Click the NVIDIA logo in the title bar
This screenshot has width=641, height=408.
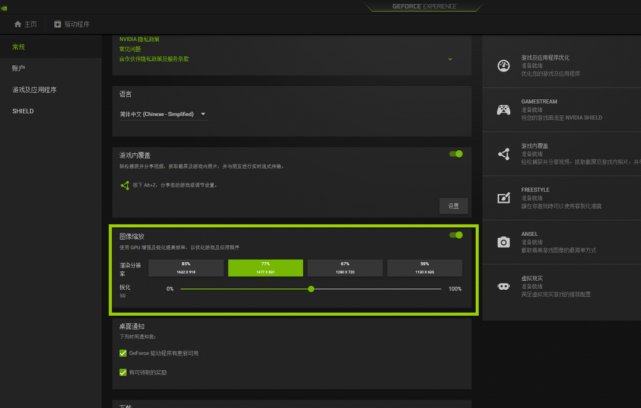(x=4, y=8)
